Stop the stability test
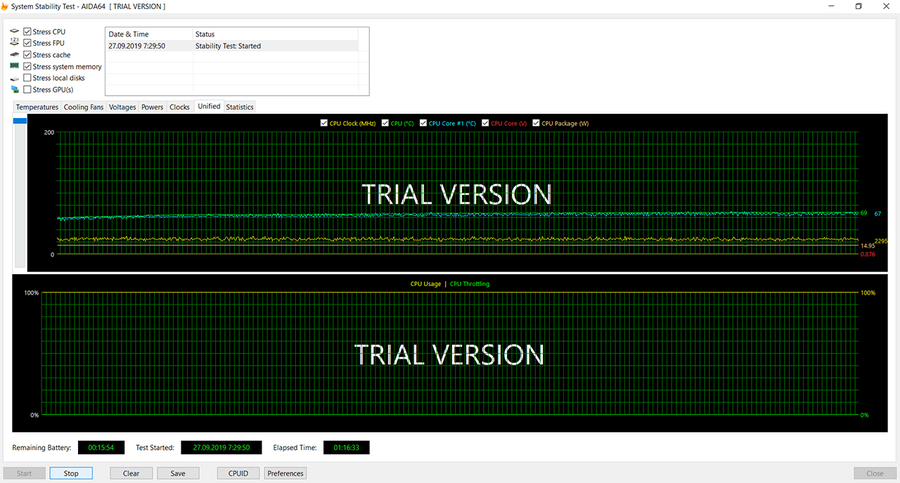Image resolution: width=900 pixels, height=483 pixels. (x=71, y=473)
